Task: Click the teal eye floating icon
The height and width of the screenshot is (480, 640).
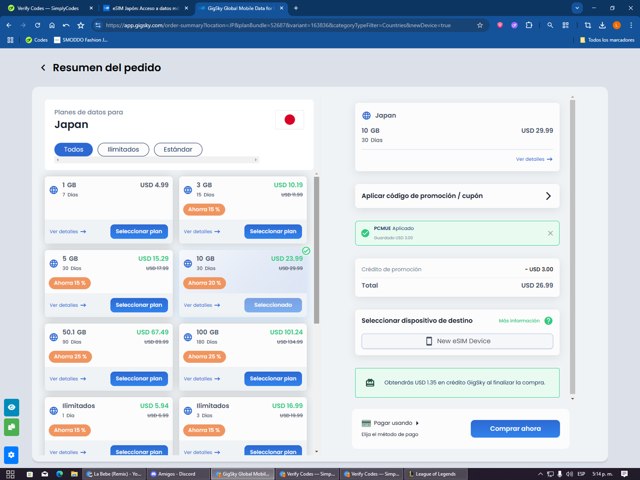Action: point(11,407)
